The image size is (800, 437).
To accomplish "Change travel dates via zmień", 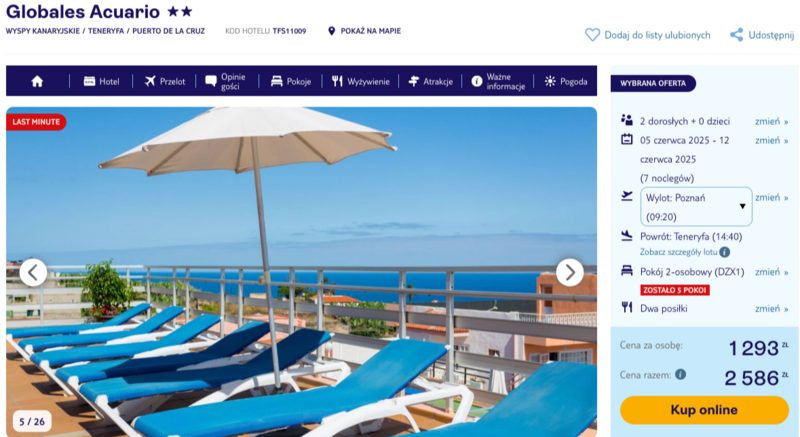I will click(771, 140).
